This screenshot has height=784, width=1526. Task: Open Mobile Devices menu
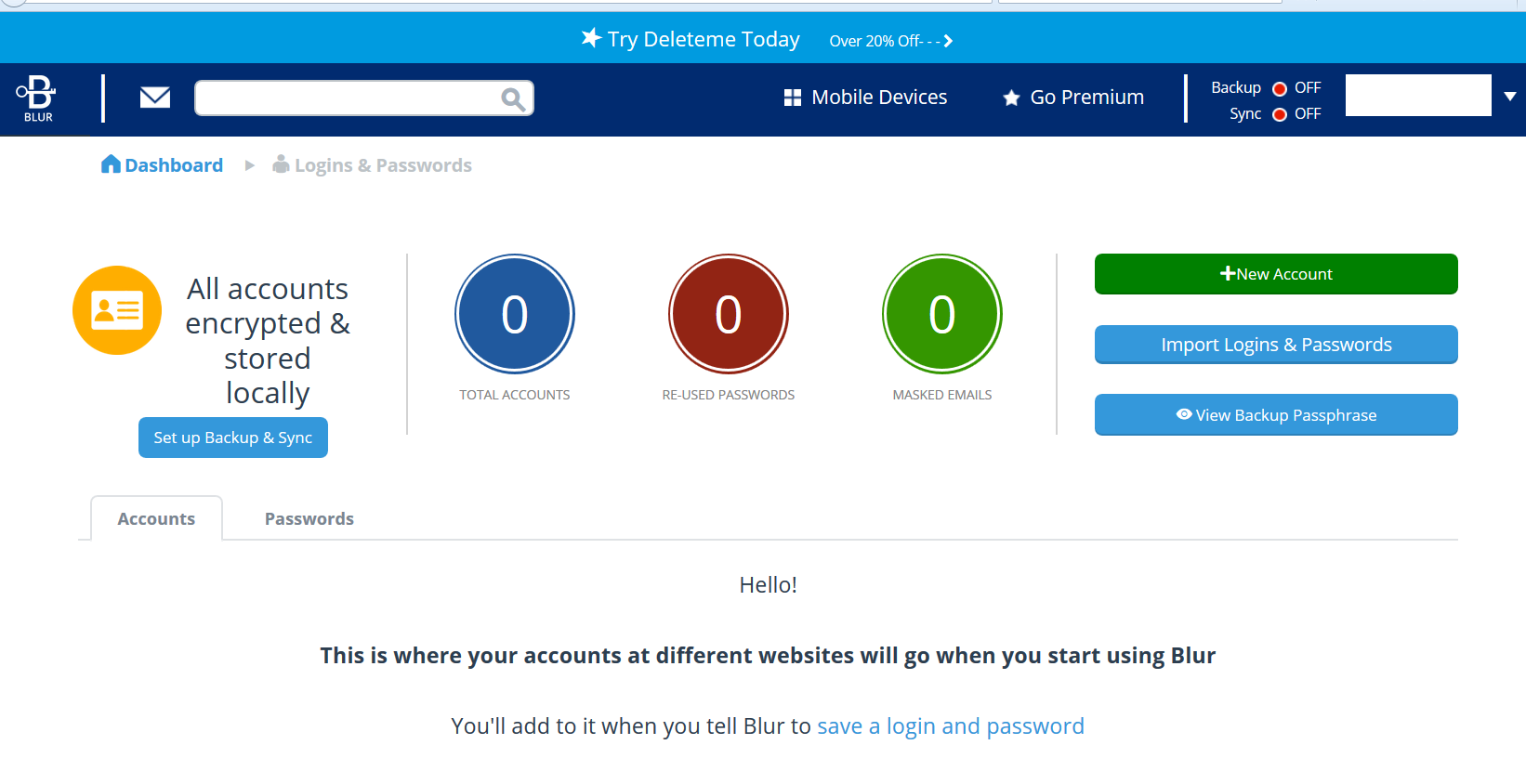(865, 98)
